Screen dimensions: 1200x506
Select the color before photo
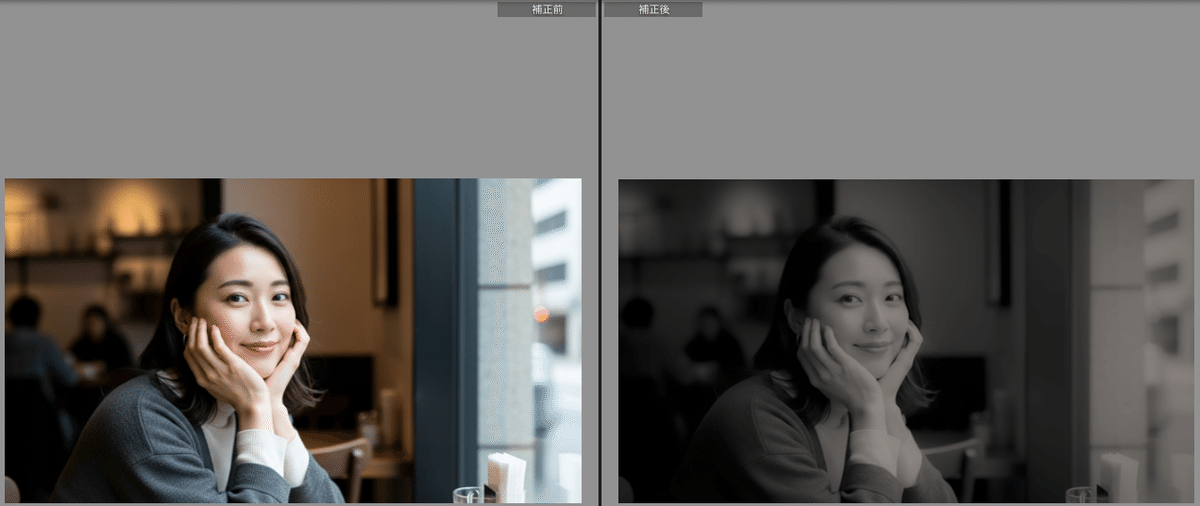pyautogui.click(x=293, y=340)
